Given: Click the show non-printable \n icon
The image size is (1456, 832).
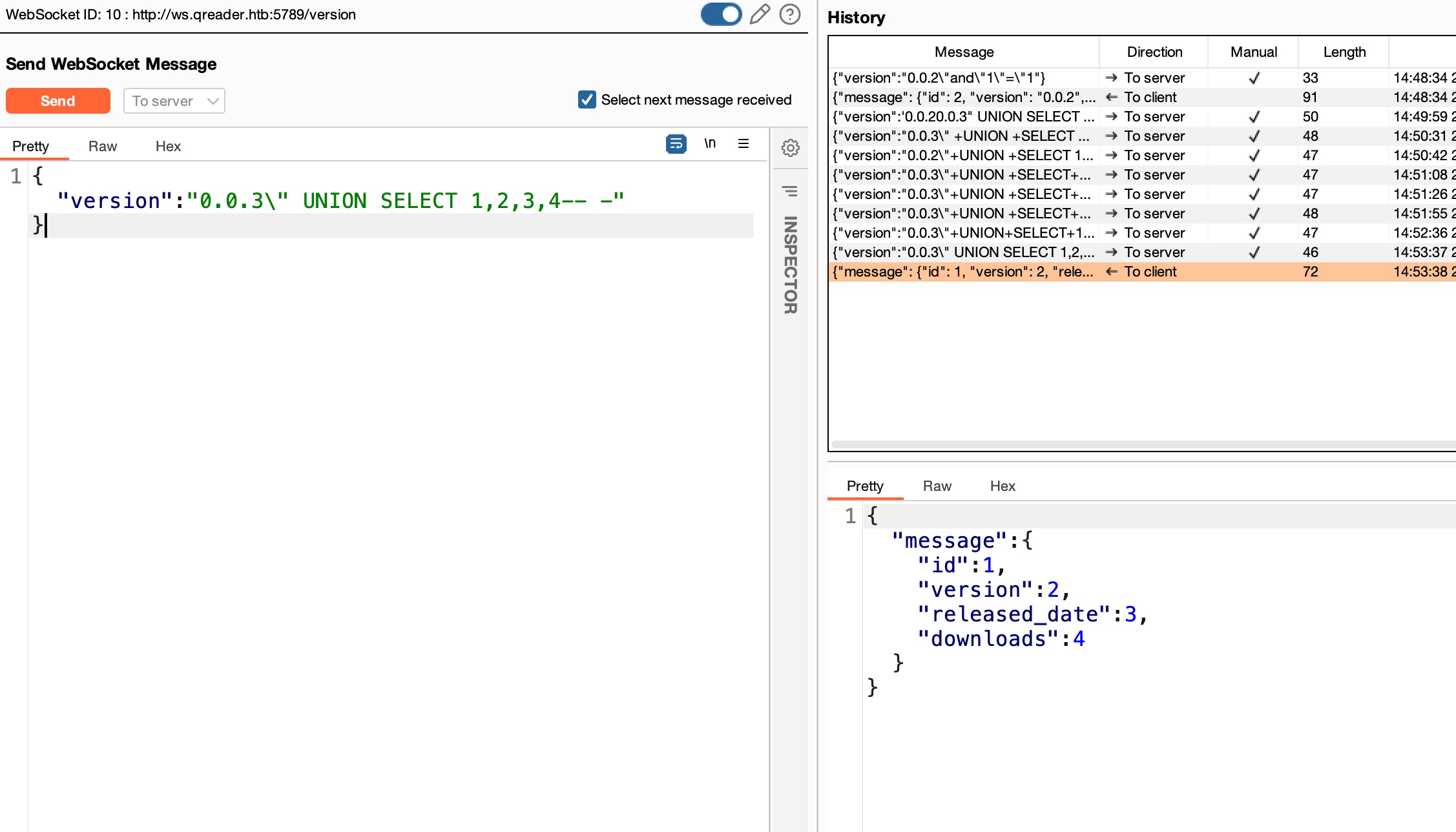Looking at the screenshot, I should coord(710,143).
